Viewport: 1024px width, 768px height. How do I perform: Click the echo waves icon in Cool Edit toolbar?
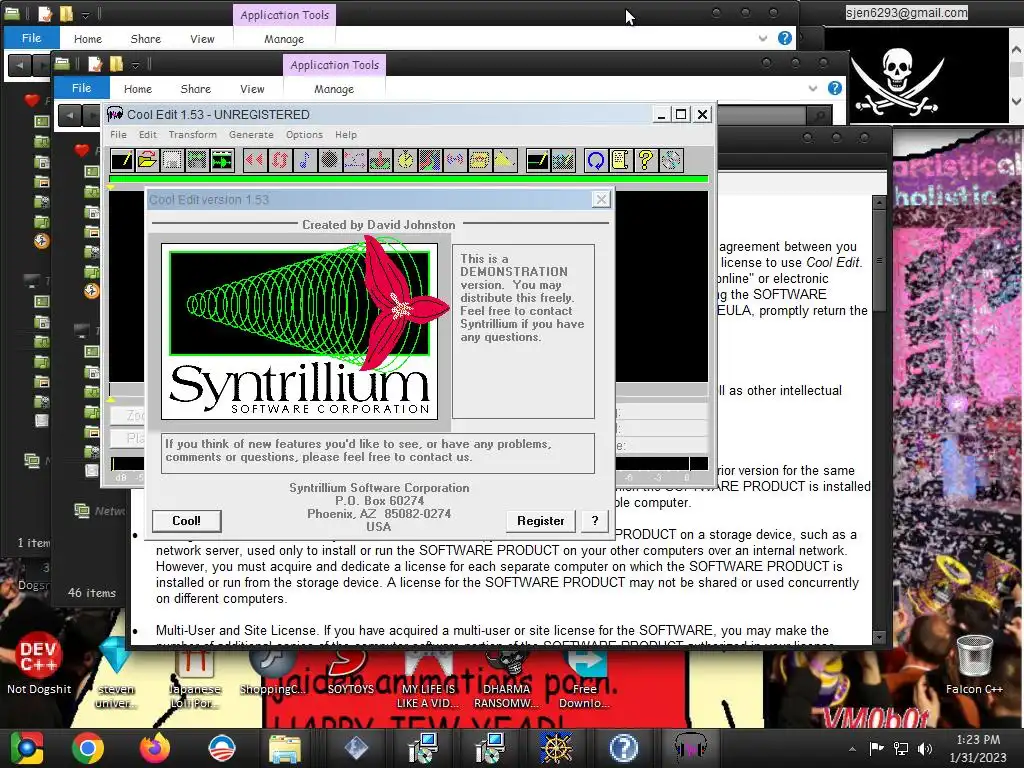(455, 160)
